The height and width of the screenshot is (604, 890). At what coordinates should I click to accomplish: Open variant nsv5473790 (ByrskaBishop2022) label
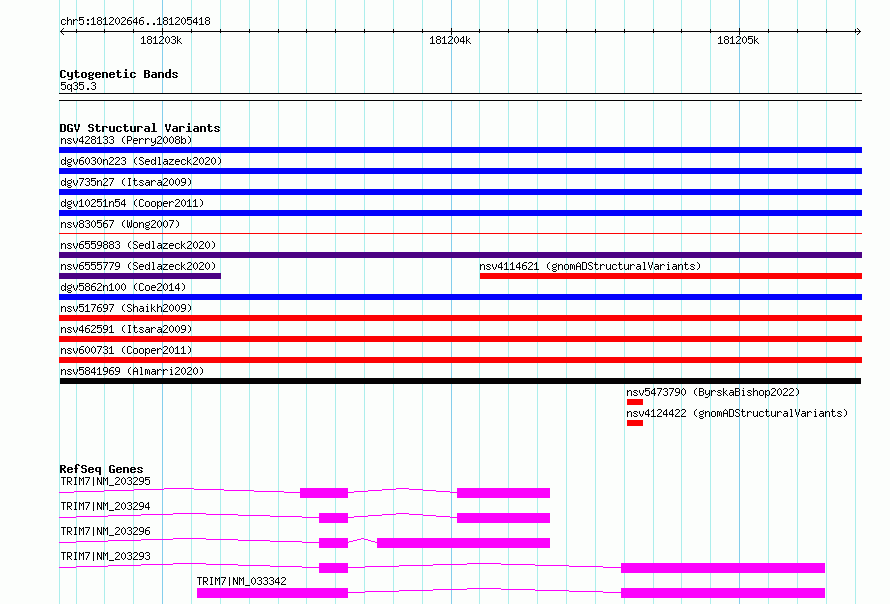pos(713,392)
